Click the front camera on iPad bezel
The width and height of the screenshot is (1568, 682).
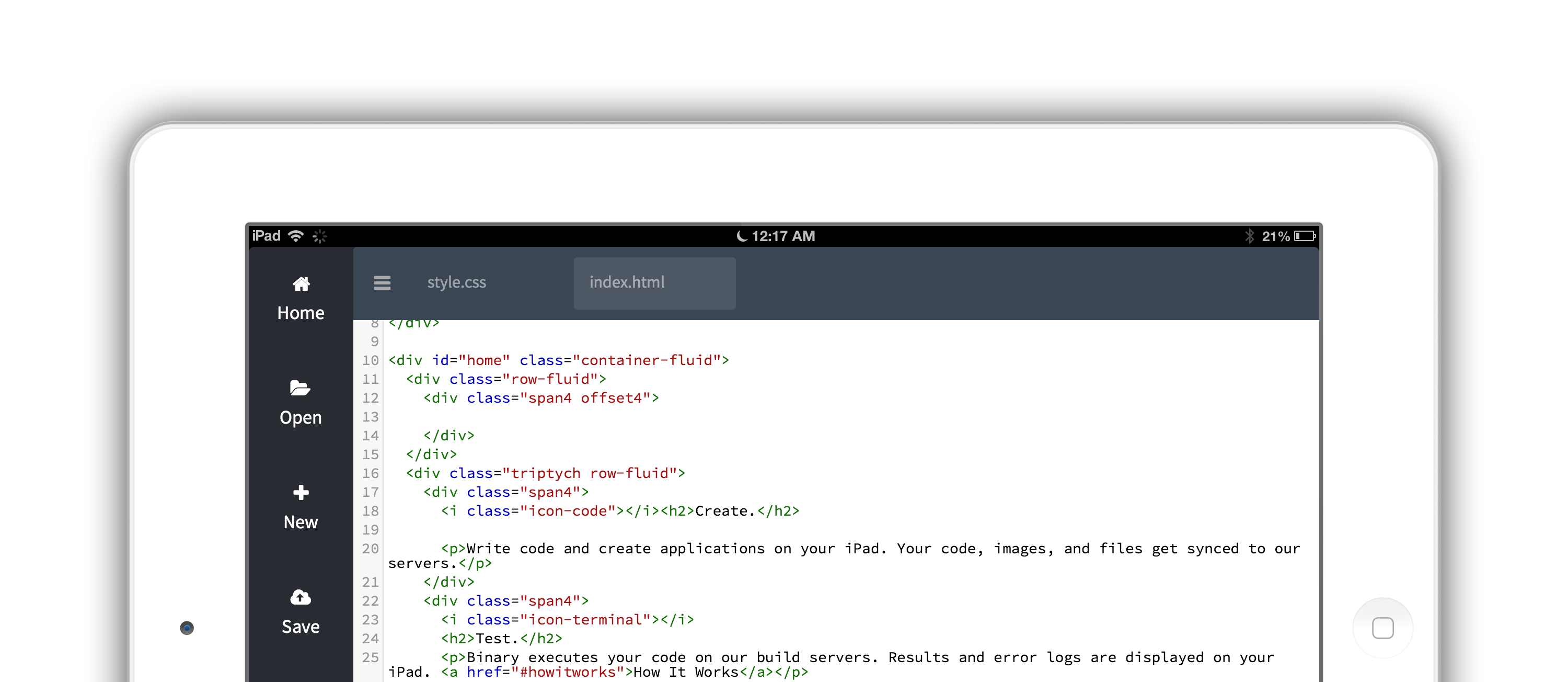point(187,628)
